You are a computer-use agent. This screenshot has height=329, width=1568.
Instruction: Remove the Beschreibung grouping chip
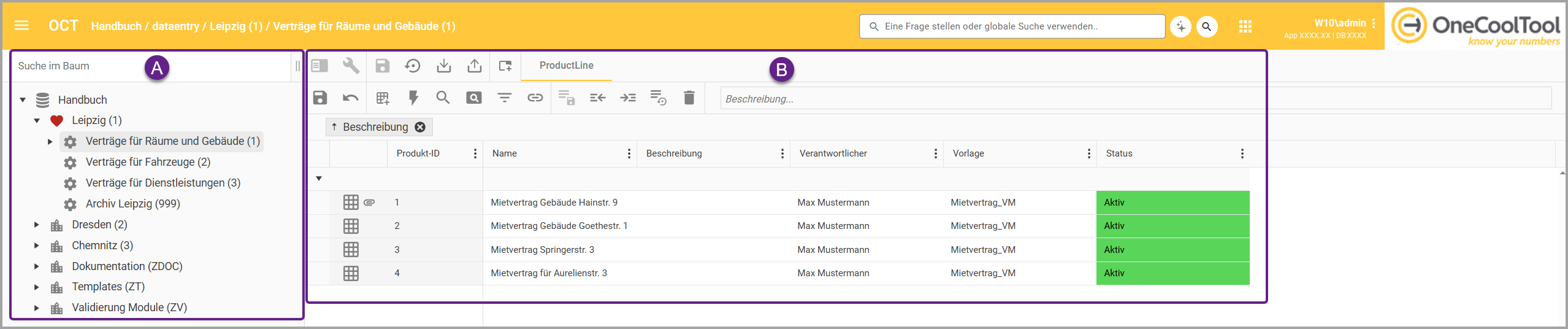point(420,127)
